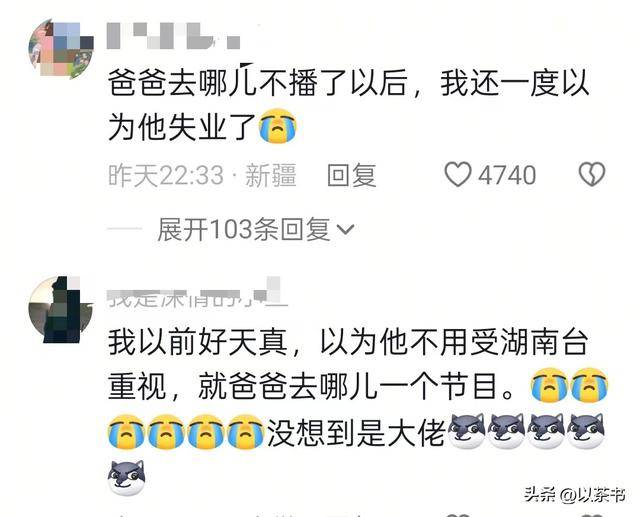Tap the 回复 reply button

click(x=351, y=175)
